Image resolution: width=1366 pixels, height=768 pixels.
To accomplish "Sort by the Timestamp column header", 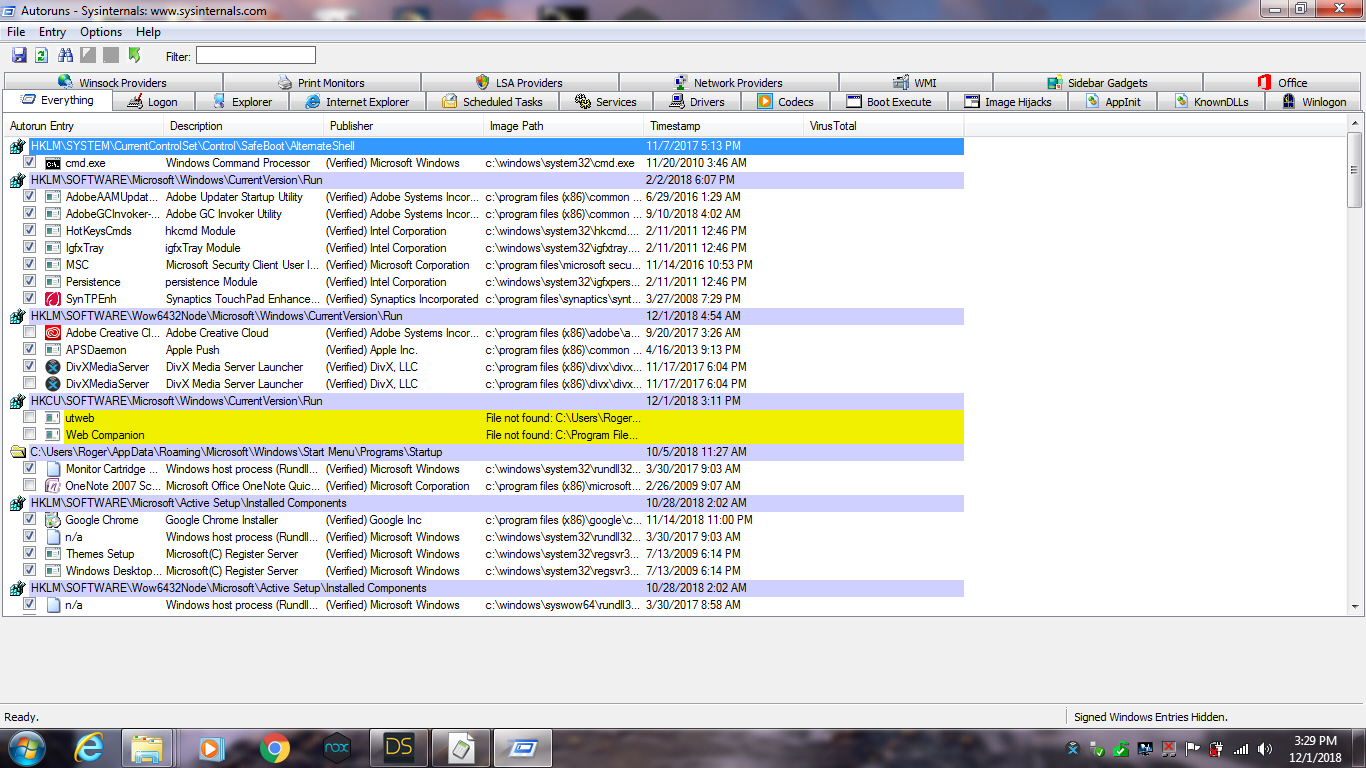I will click(x=725, y=126).
